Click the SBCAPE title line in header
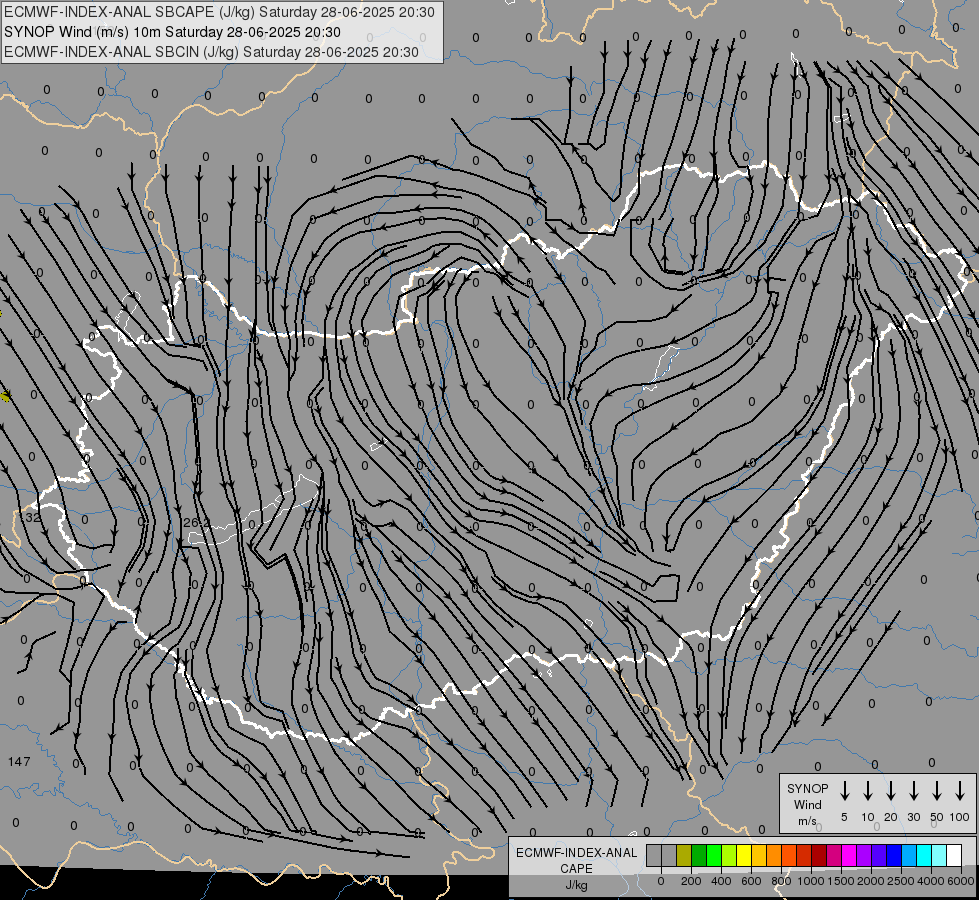The width and height of the screenshot is (979, 900). [x=219, y=12]
